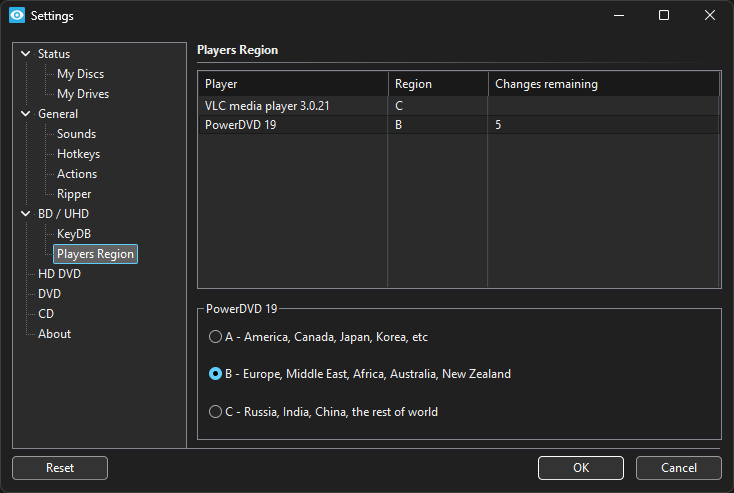Click the Cancel button
The image size is (734, 493).
[x=679, y=468]
